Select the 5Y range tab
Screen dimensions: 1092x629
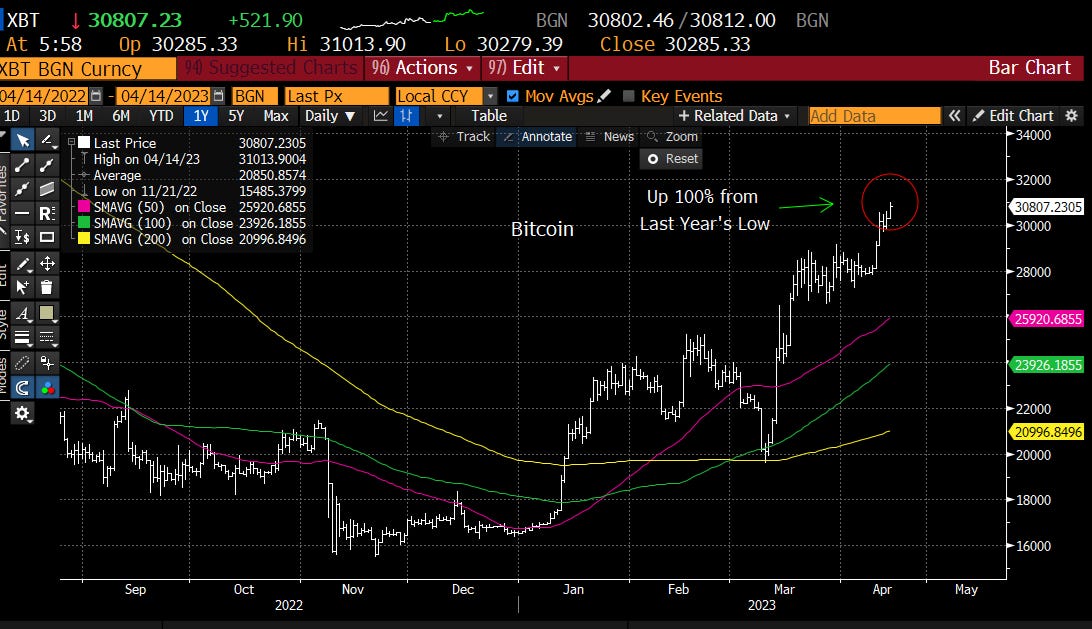(236, 116)
